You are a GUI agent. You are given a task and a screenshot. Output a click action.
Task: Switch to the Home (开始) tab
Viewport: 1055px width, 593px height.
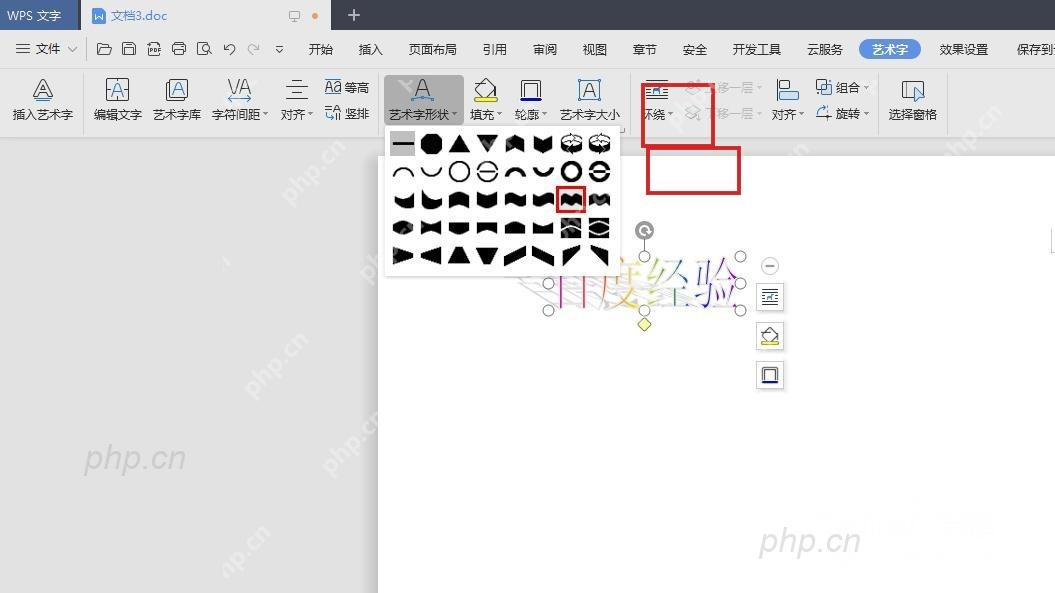click(x=320, y=49)
